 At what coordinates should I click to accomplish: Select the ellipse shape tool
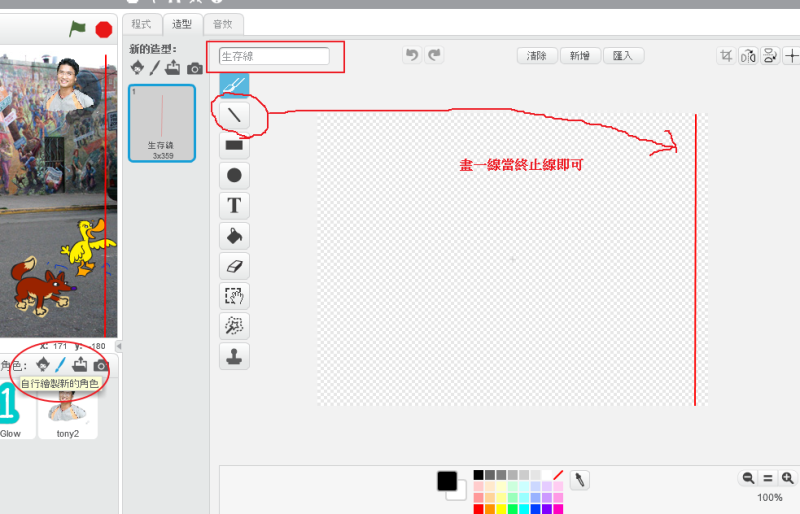click(x=234, y=175)
